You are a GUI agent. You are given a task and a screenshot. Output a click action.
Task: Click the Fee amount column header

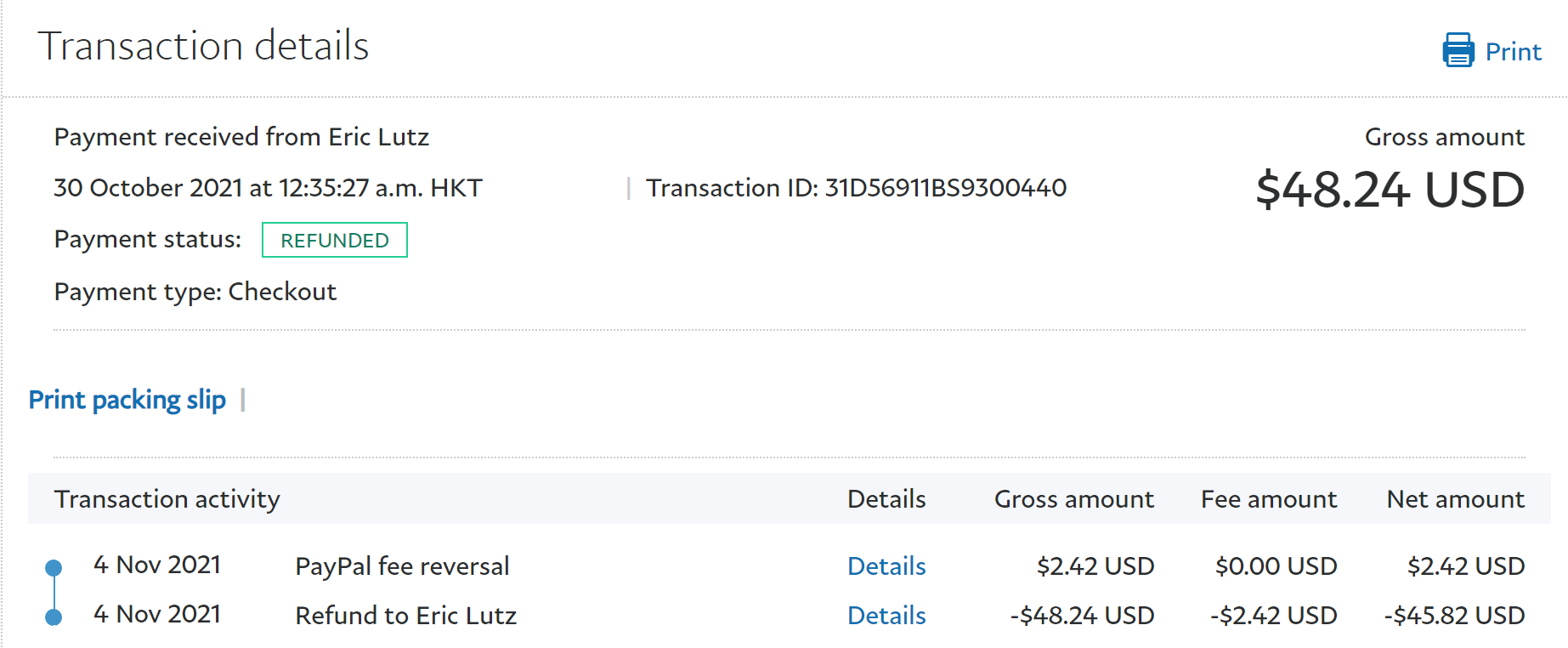1268,499
